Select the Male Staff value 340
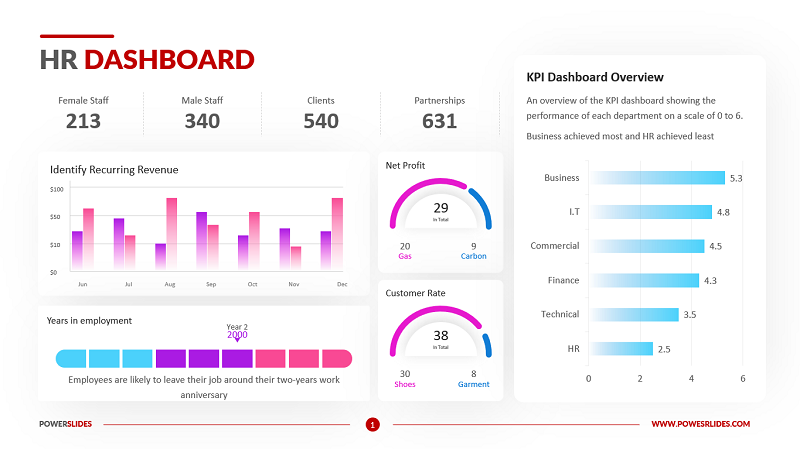The width and height of the screenshot is (800, 449). point(202,121)
